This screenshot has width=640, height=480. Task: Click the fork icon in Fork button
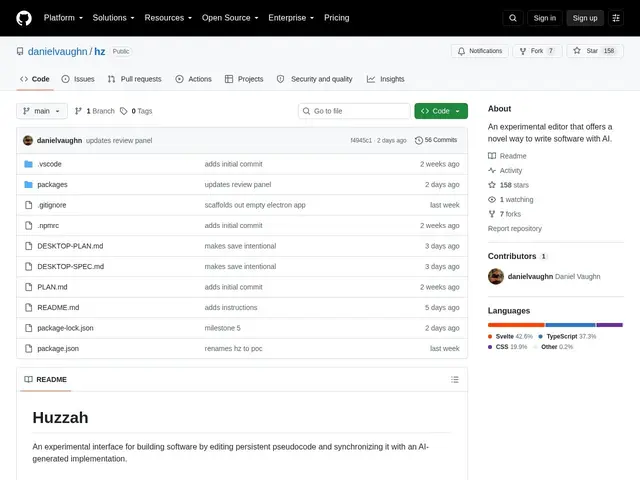click(x=522, y=51)
